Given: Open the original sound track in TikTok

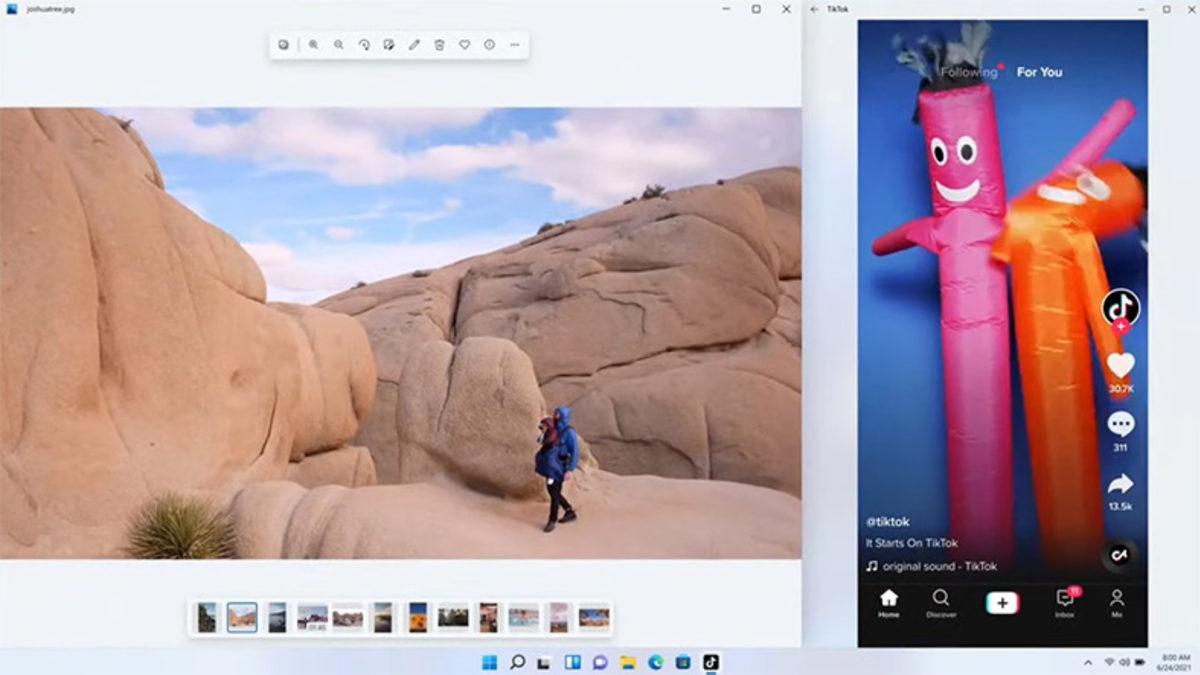Looking at the screenshot, I should coord(940,563).
